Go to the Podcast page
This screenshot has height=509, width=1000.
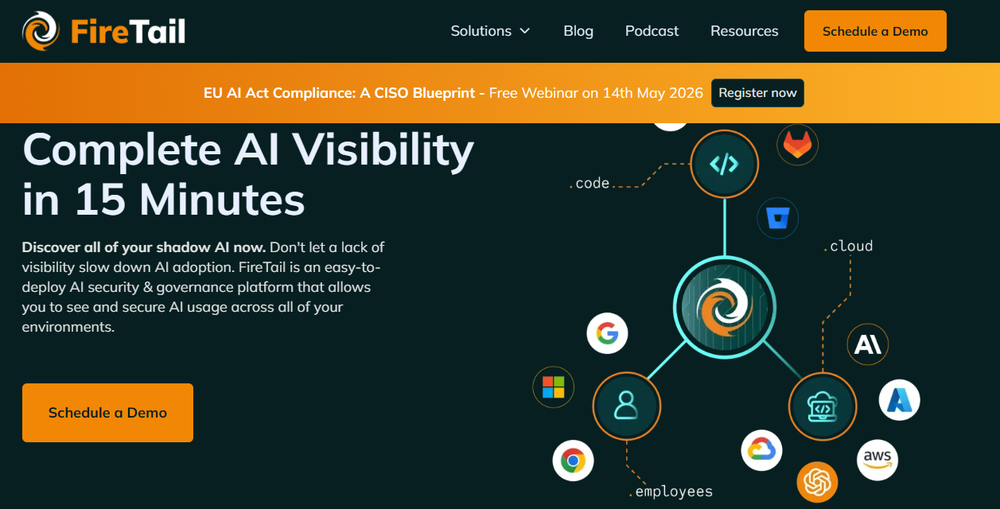pos(652,31)
